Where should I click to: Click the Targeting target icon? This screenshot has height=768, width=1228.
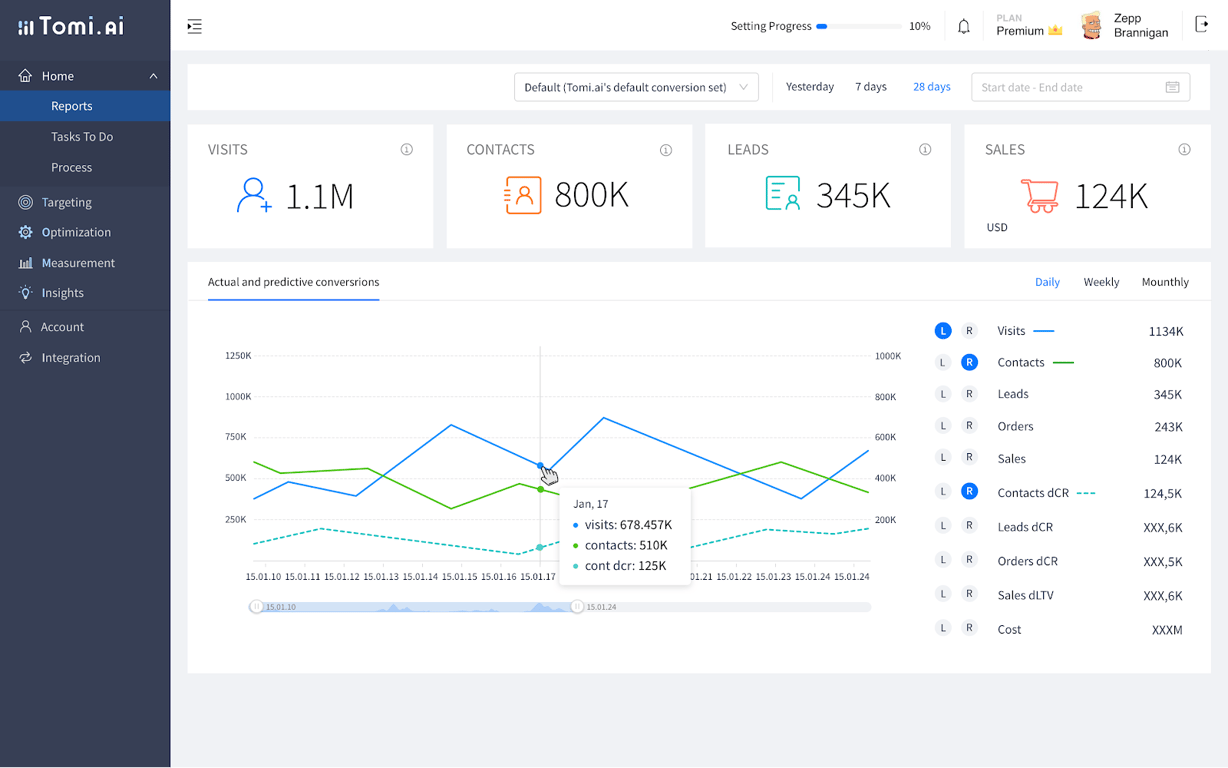(25, 202)
